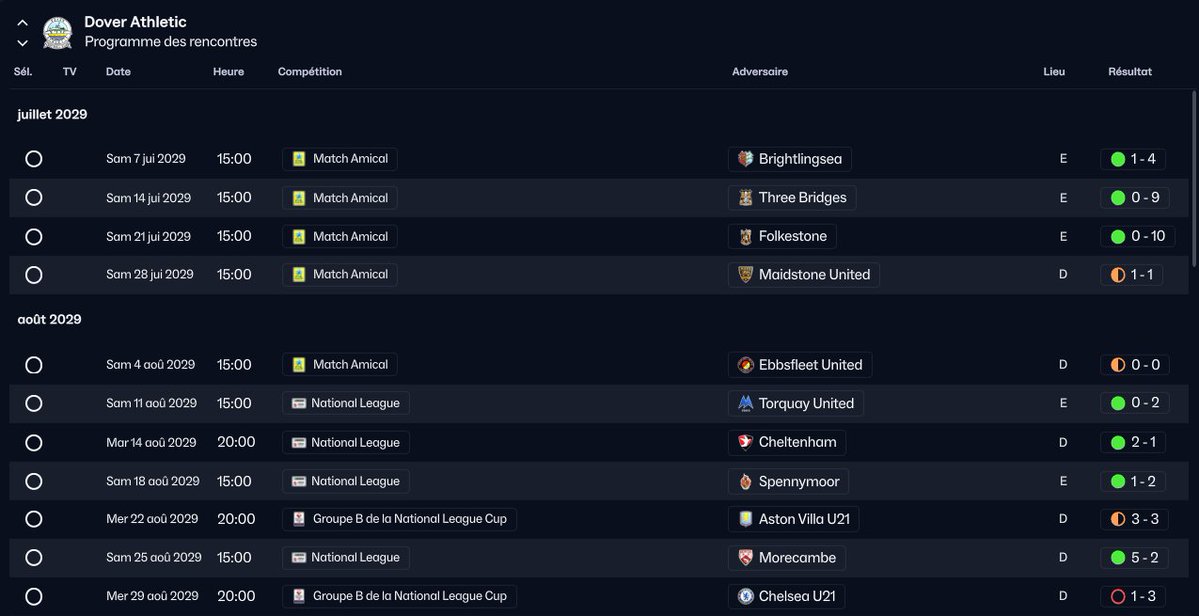Select the Chelsea U21 match radio button
1199x616 pixels.
point(34,596)
